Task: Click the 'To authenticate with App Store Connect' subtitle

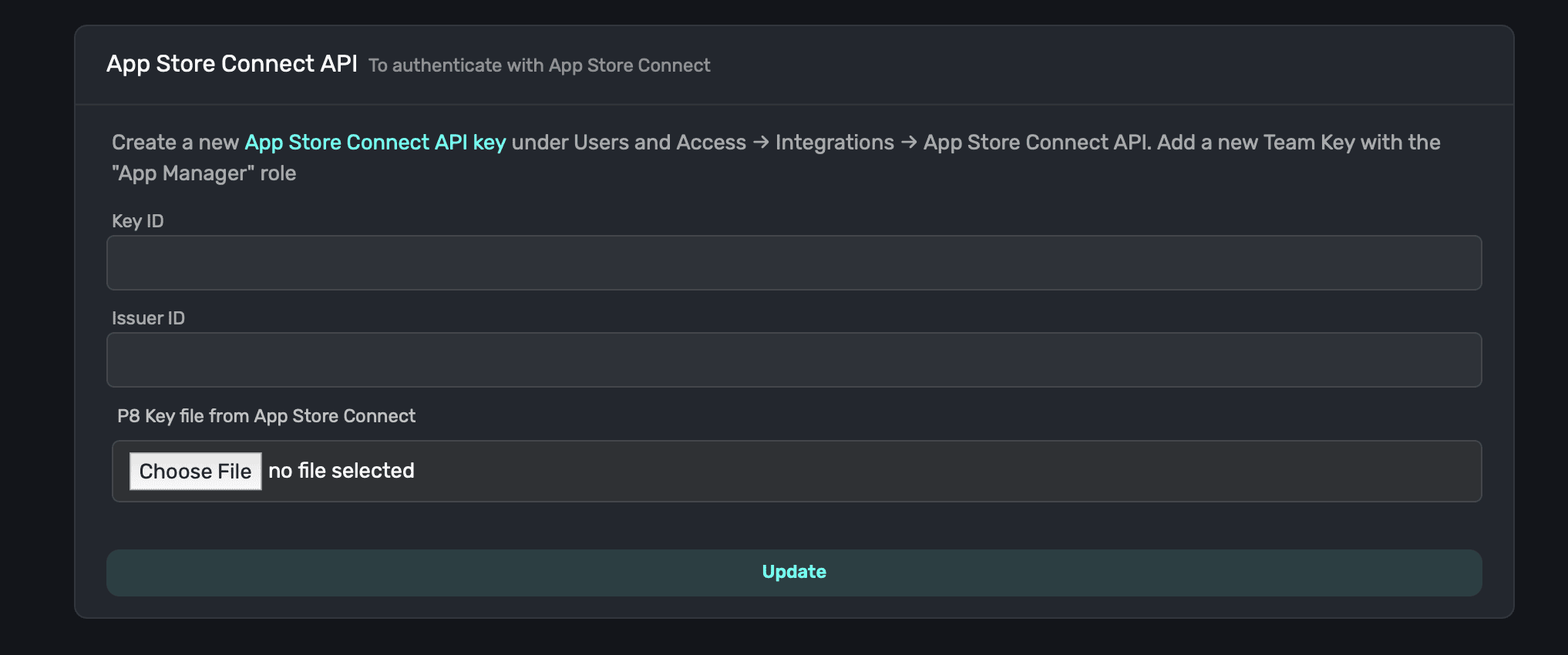Action: coord(539,65)
